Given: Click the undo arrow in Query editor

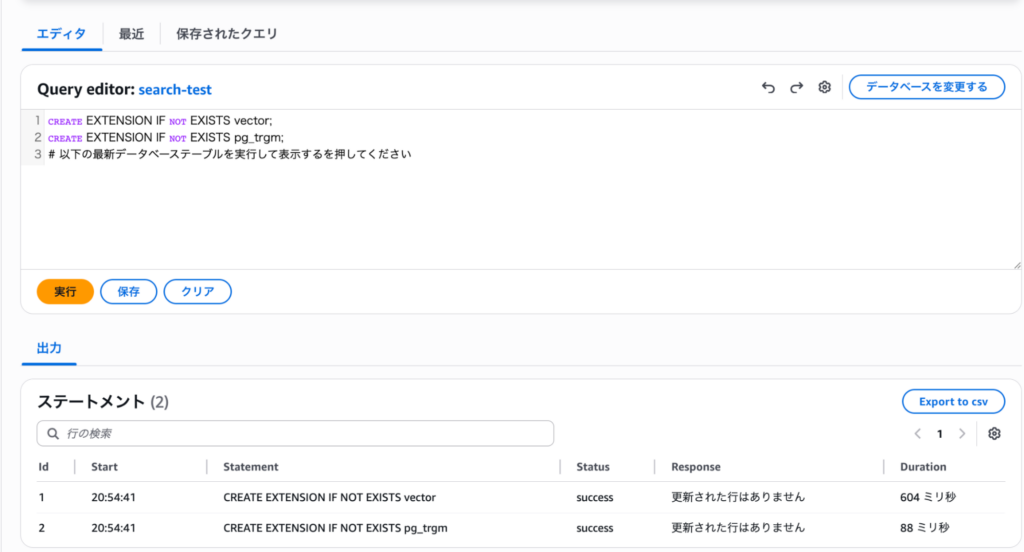Looking at the screenshot, I should [x=768, y=88].
